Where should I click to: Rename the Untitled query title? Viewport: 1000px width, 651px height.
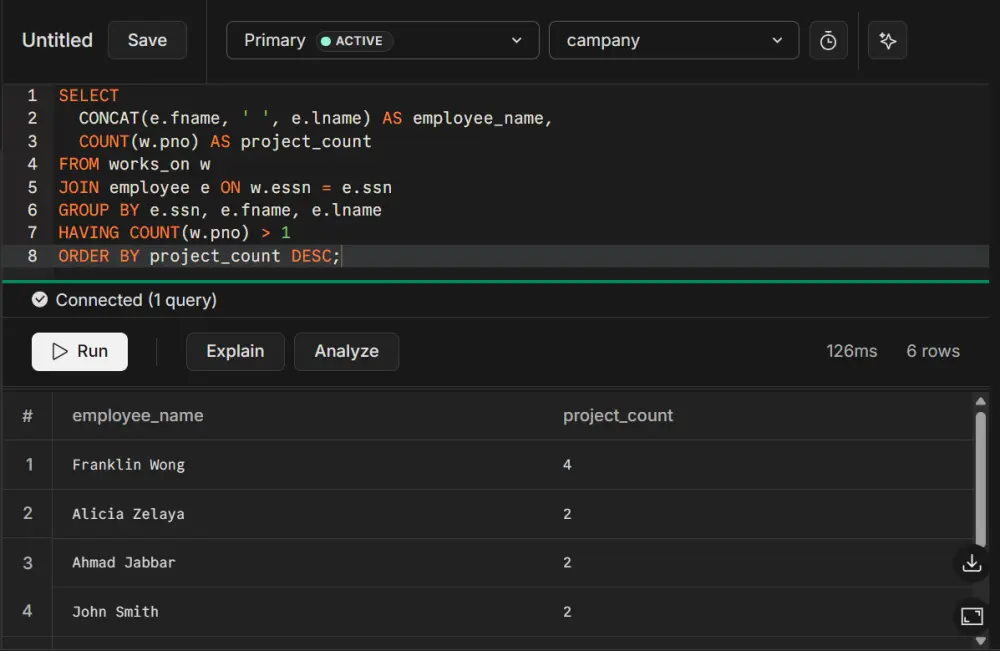pyautogui.click(x=56, y=40)
